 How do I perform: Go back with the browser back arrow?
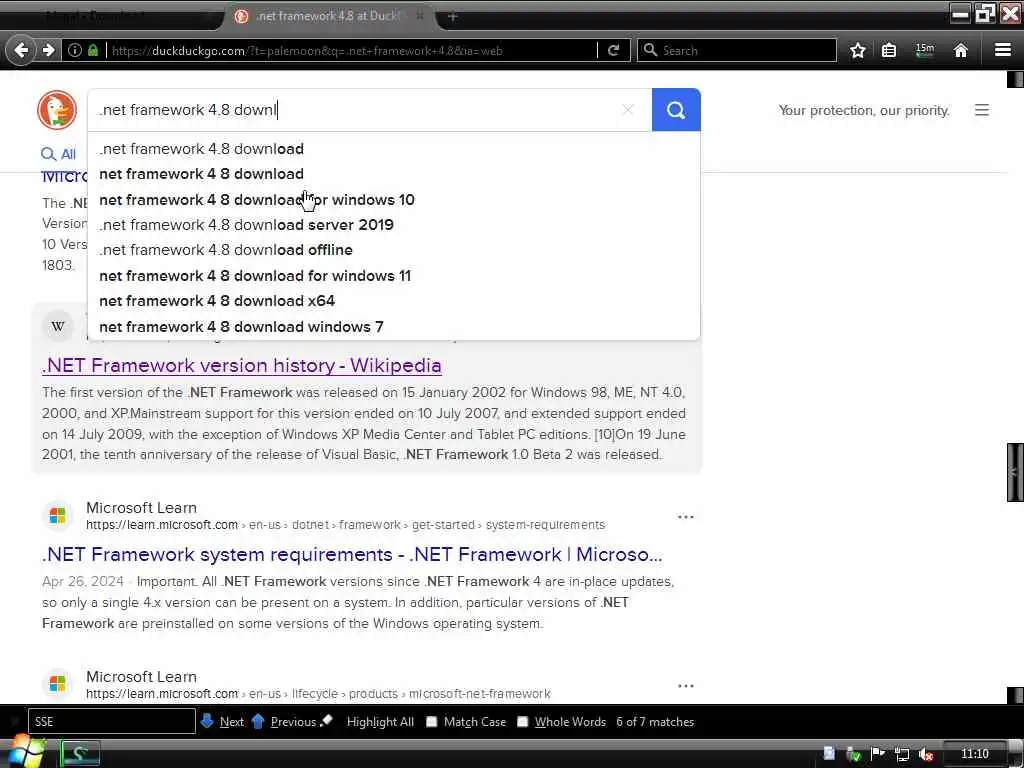pyautogui.click(x=21, y=50)
